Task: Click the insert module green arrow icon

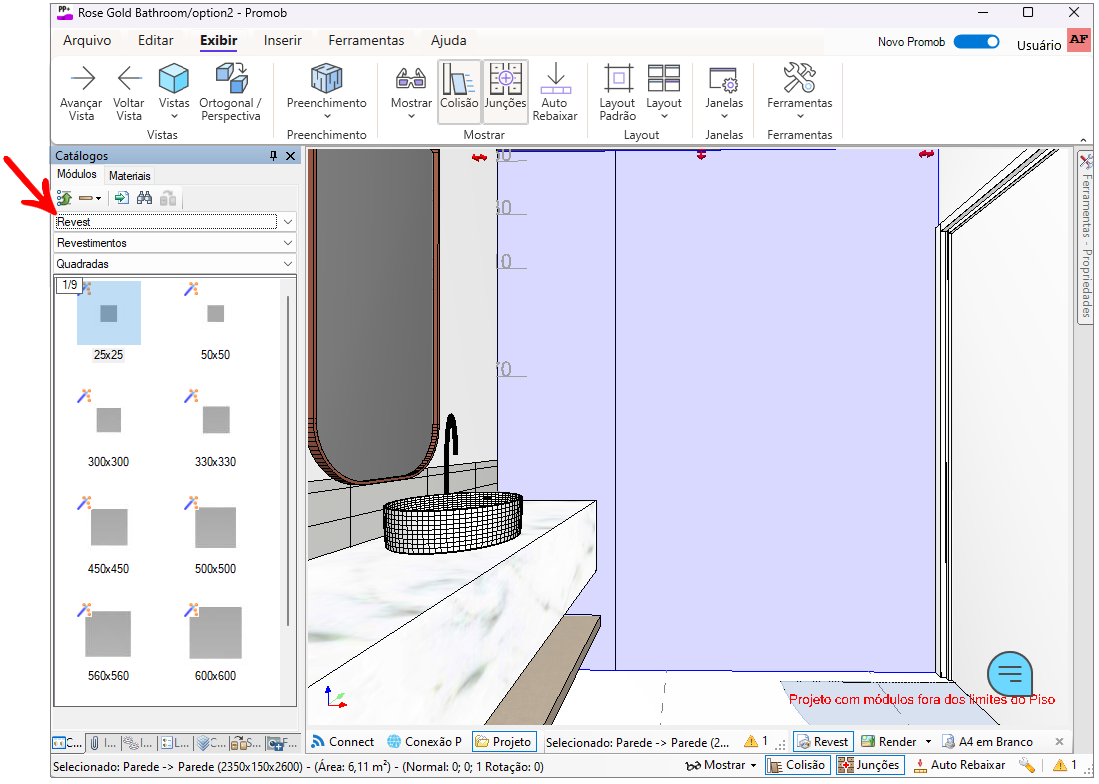Action: tap(121, 198)
